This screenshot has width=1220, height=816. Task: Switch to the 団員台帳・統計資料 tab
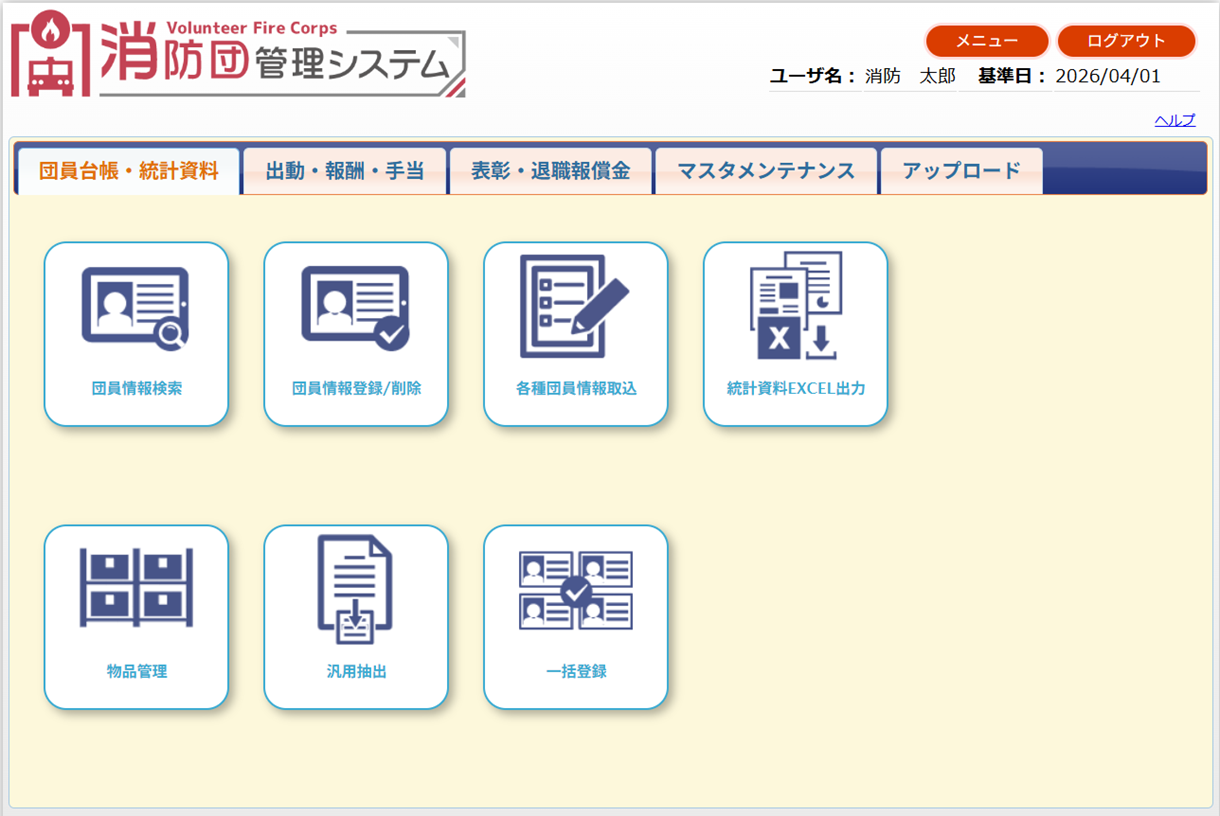point(129,171)
